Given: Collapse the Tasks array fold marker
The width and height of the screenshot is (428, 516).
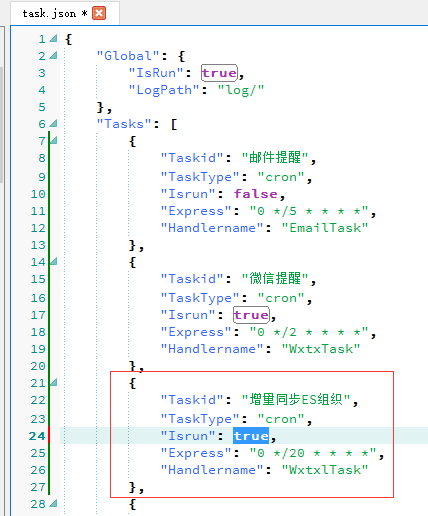Looking at the screenshot, I should click(x=53, y=123).
